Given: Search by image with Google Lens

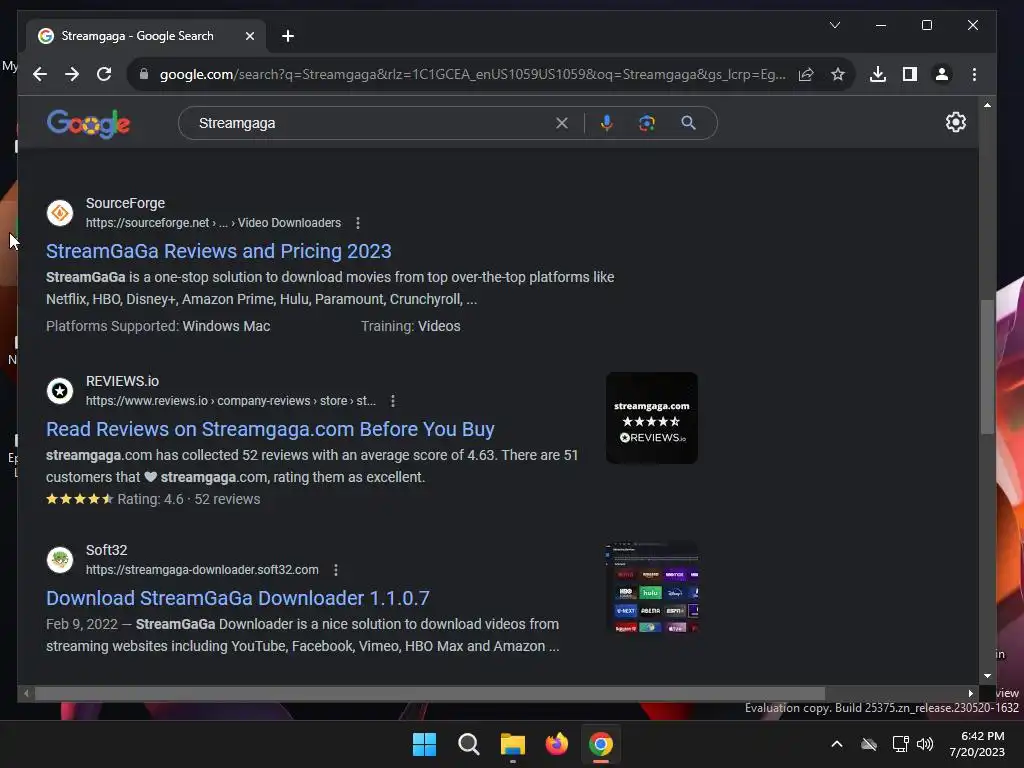Looking at the screenshot, I should tap(647, 123).
